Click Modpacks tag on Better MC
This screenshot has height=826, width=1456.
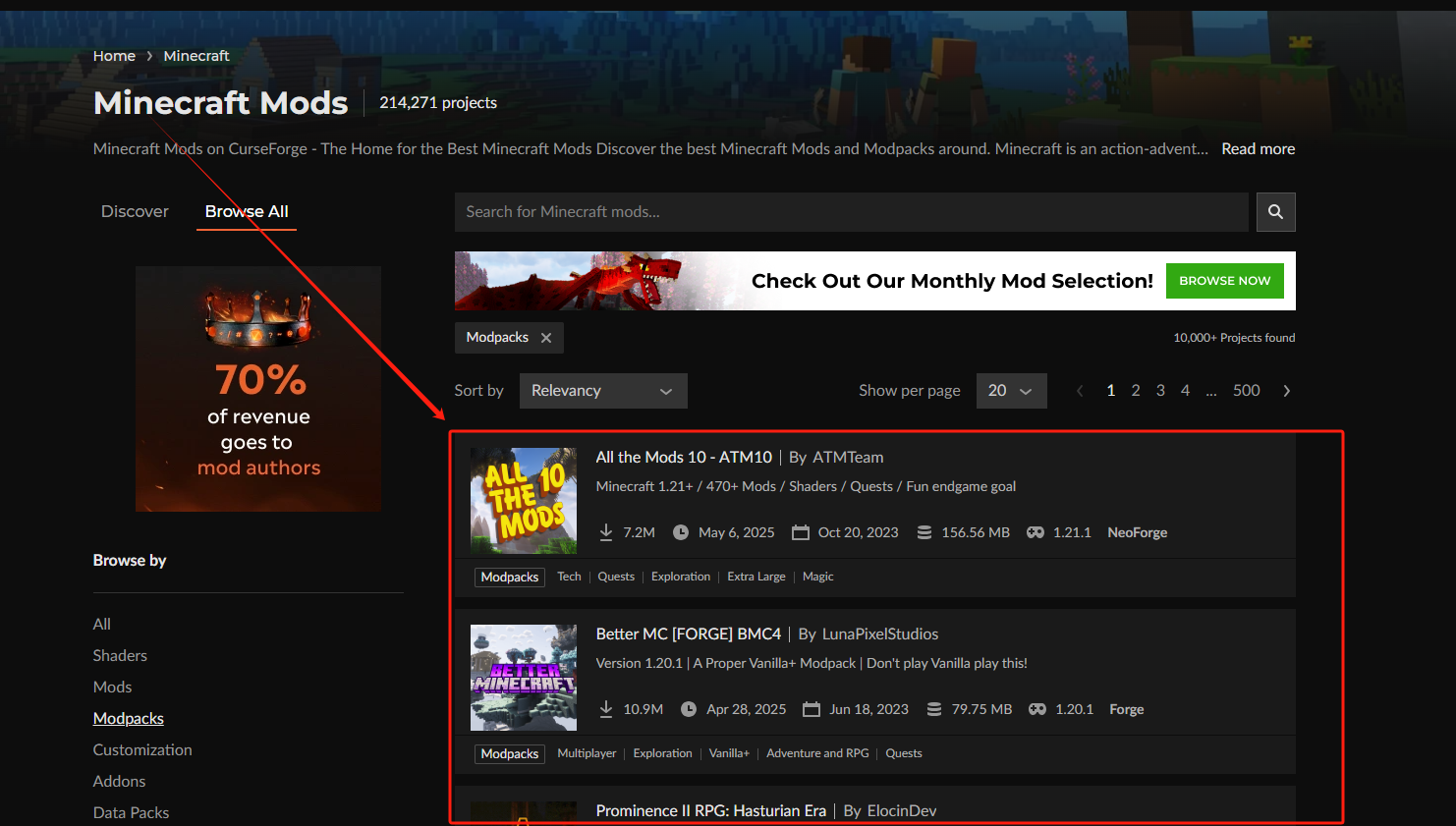[x=510, y=753]
